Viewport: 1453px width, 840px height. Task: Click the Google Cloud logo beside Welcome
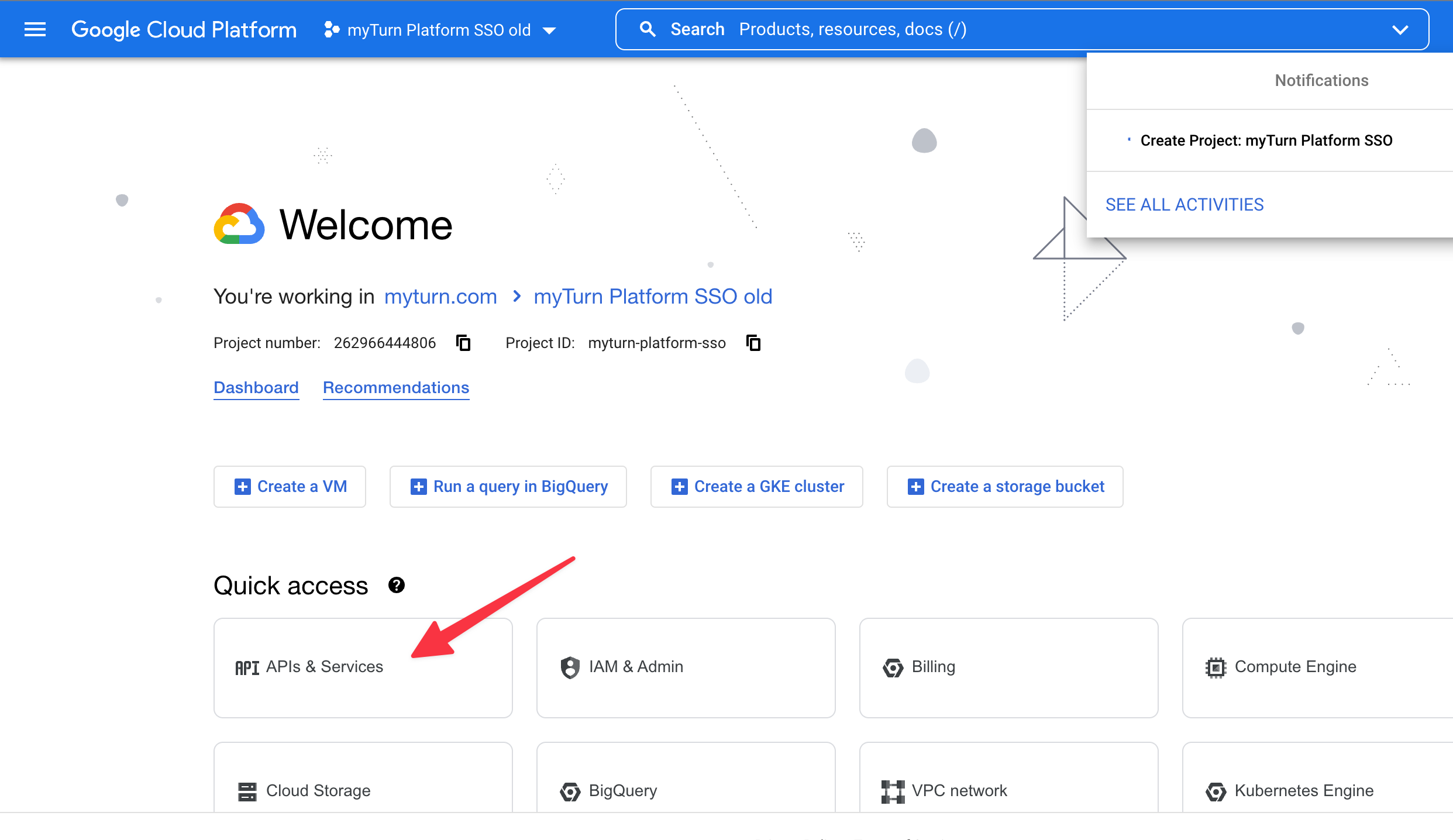(239, 224)
